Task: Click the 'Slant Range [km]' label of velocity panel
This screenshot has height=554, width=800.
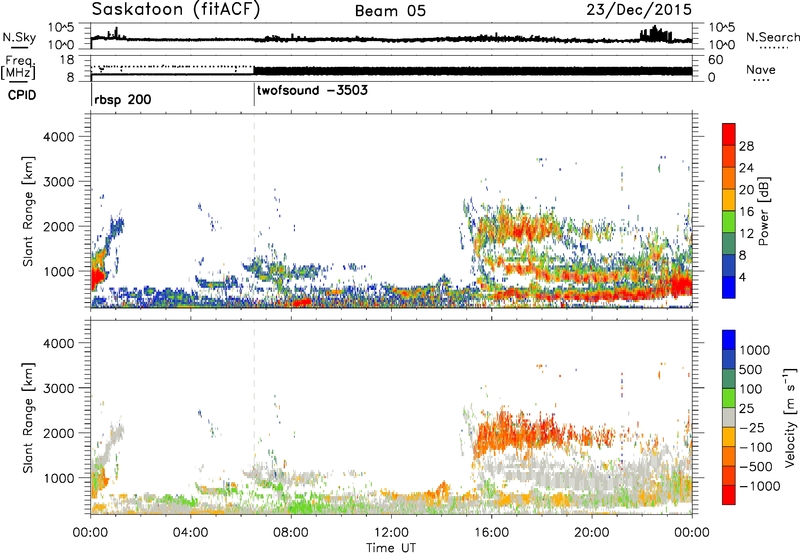Action: 28,417
